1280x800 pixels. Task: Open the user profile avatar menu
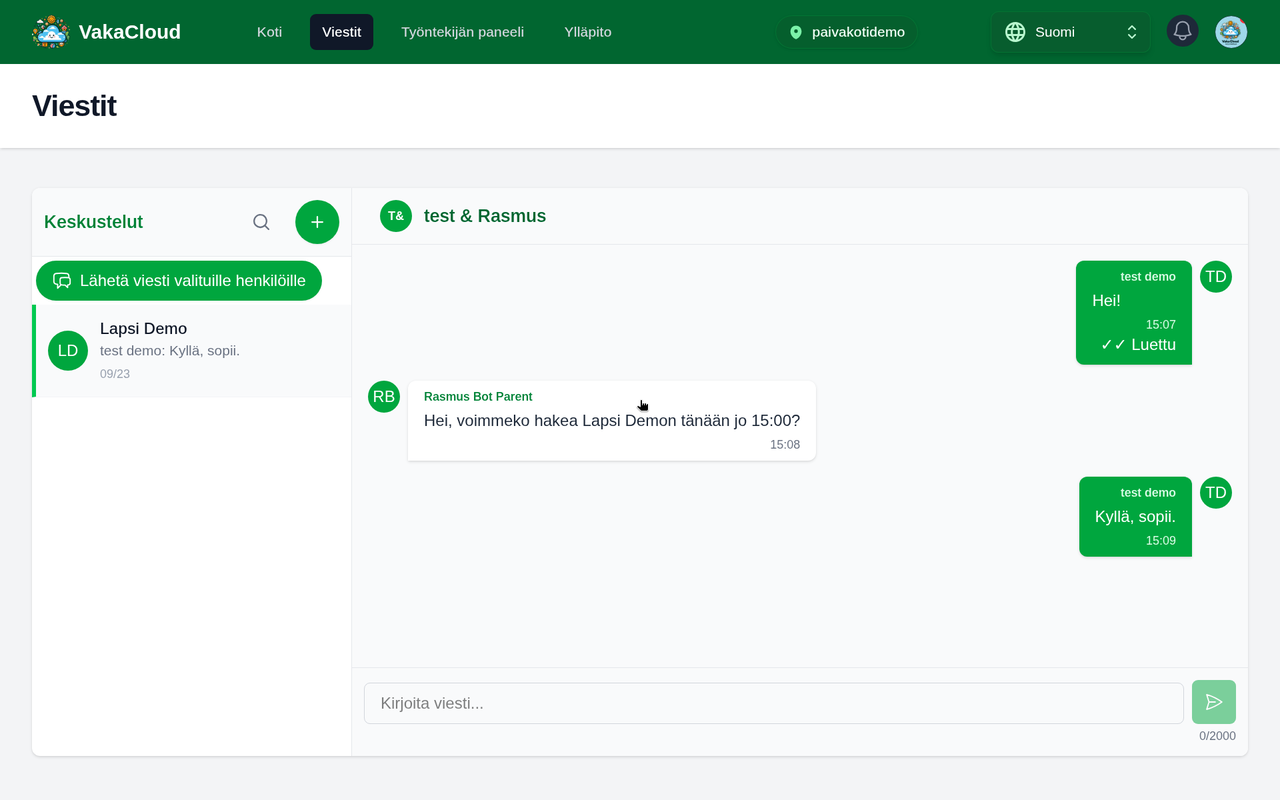(x=1231, y=32)
